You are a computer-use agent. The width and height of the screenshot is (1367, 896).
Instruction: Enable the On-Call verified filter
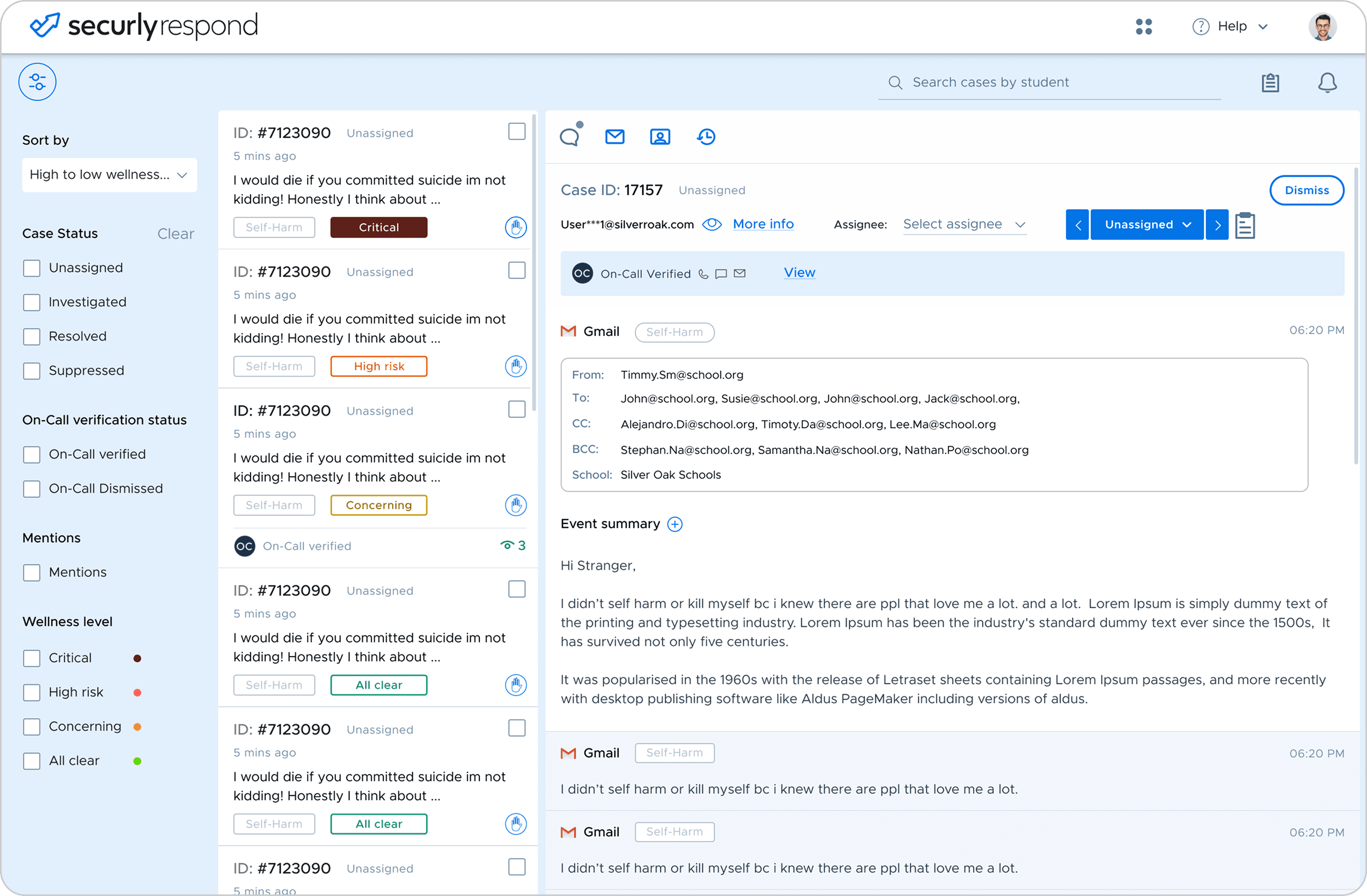click(x=32, y=454)
